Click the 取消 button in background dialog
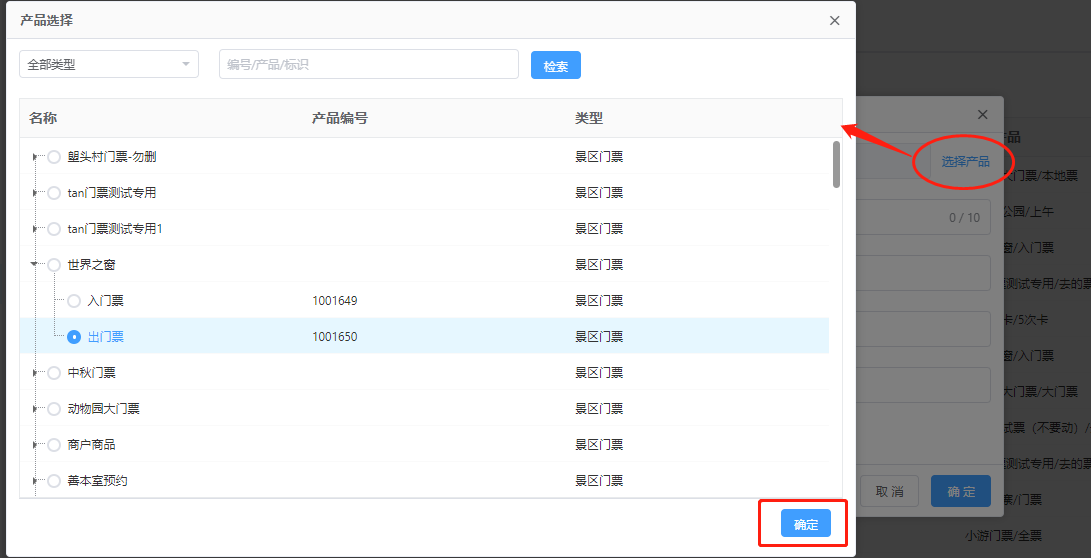Image resolution: width=1091 pixels, height=558 pixels. [x=889, y=492]
